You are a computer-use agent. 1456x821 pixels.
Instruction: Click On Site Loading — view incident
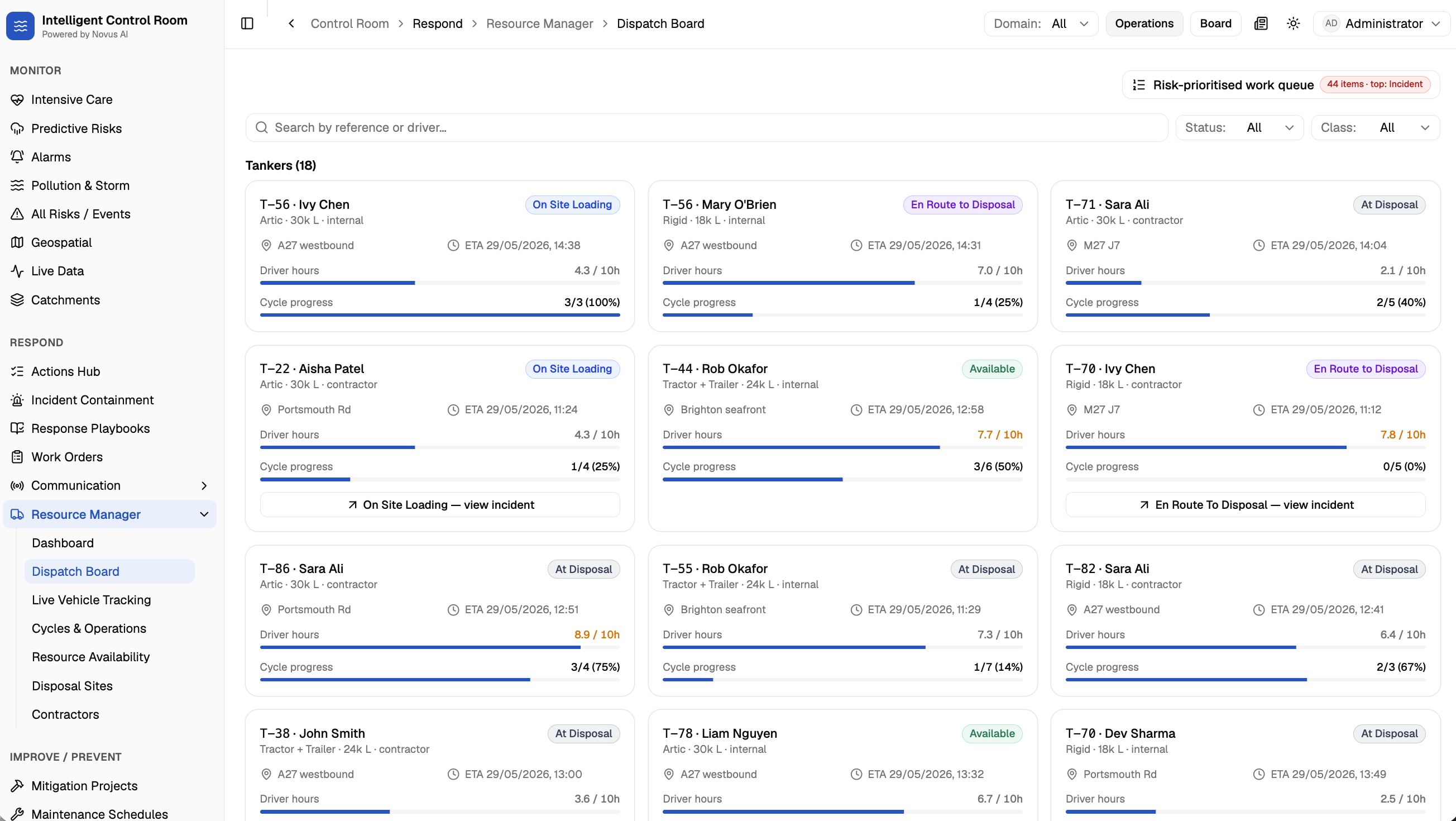(x=440, y=505)
